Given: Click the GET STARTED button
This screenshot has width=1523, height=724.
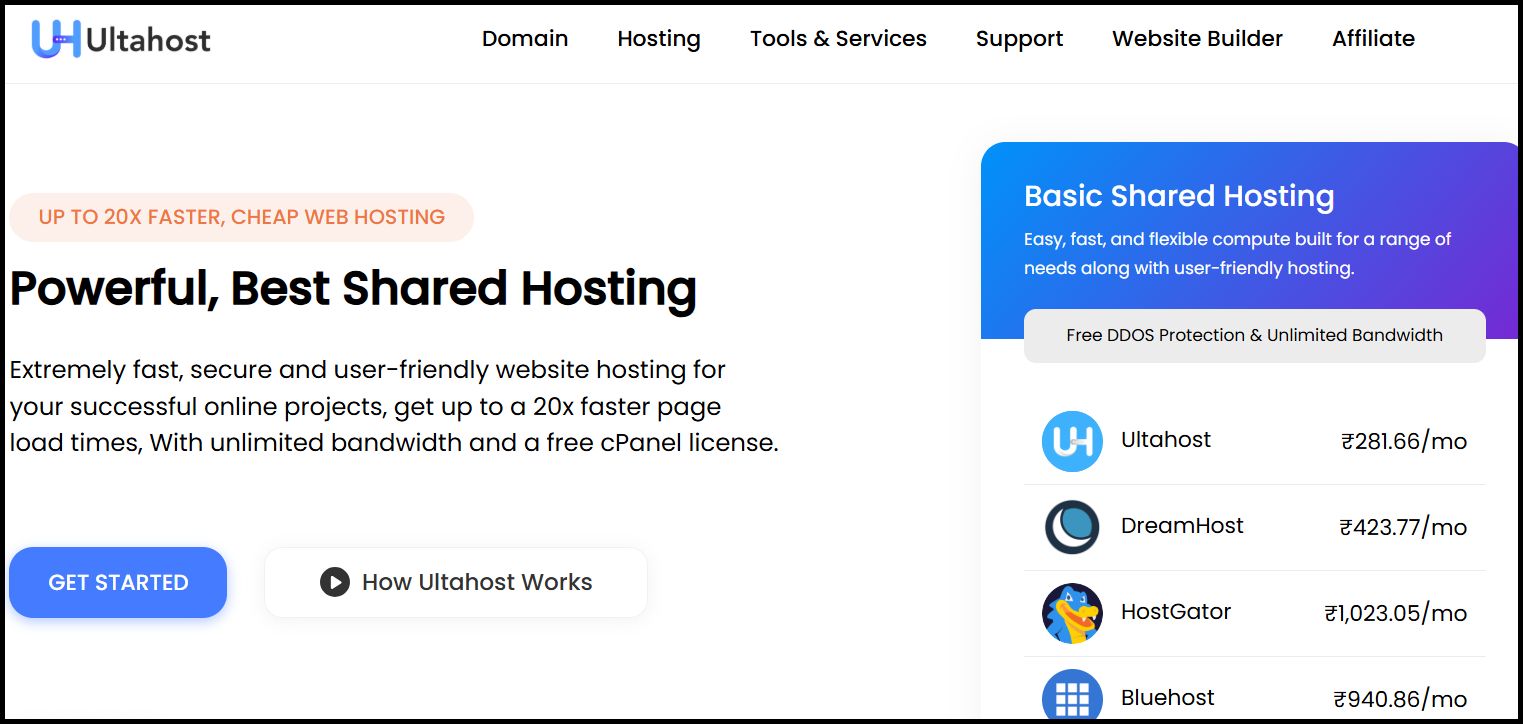Looking at the screenshot, I should pos(118,582).
